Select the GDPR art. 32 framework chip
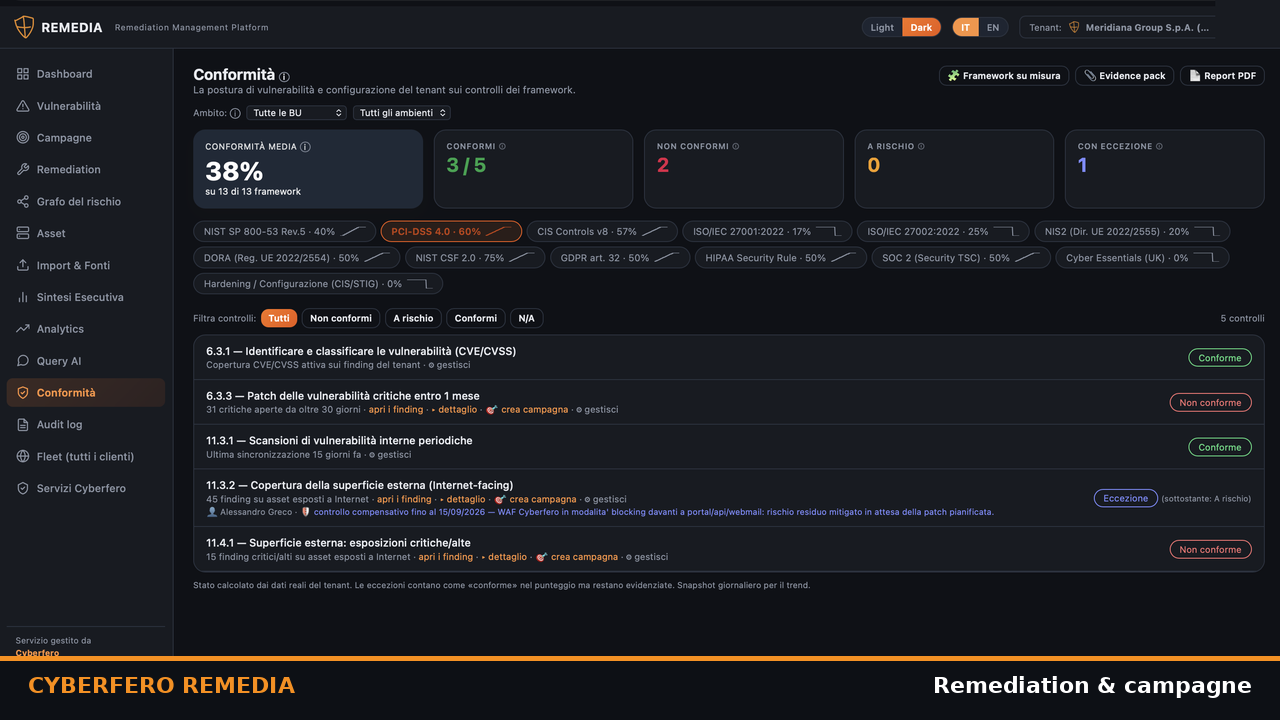Screen dimensions: 1280x720 (620, 258)
